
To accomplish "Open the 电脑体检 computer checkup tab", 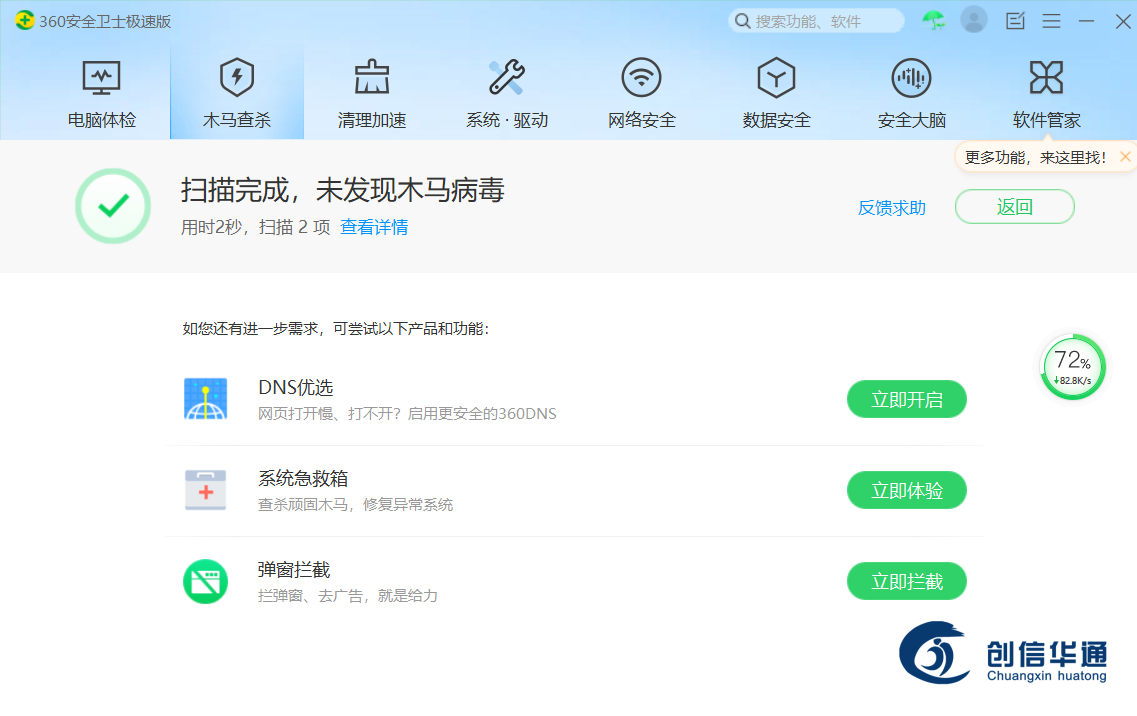I will click(102, 94).
